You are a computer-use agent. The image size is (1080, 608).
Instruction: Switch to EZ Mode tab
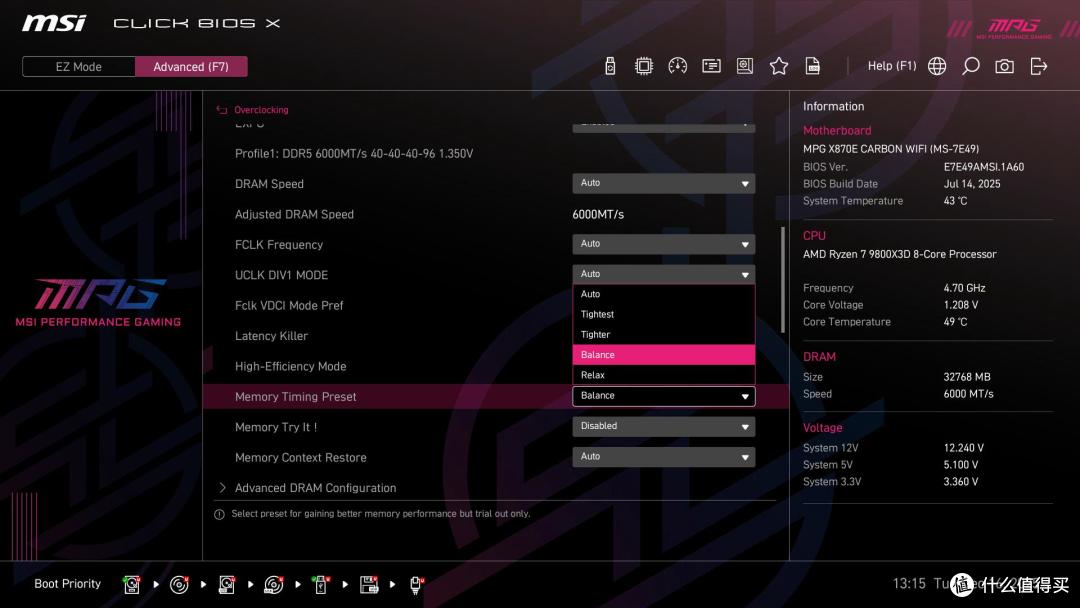[x=79, y=67]
